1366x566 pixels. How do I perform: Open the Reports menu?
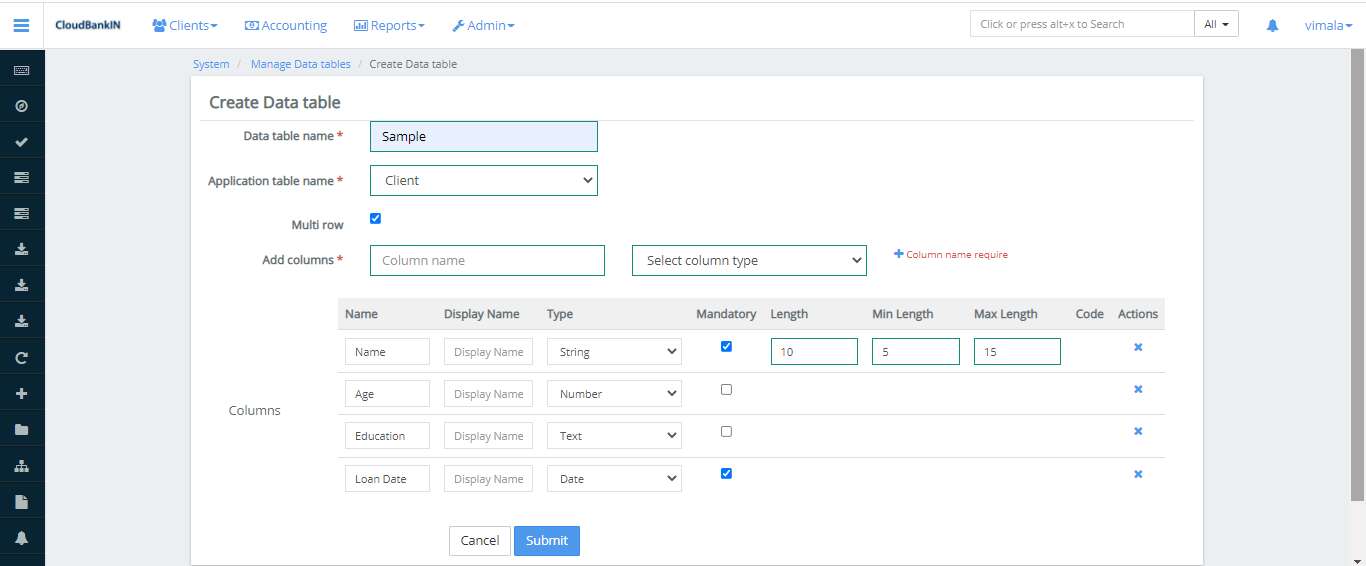(389, 25)
